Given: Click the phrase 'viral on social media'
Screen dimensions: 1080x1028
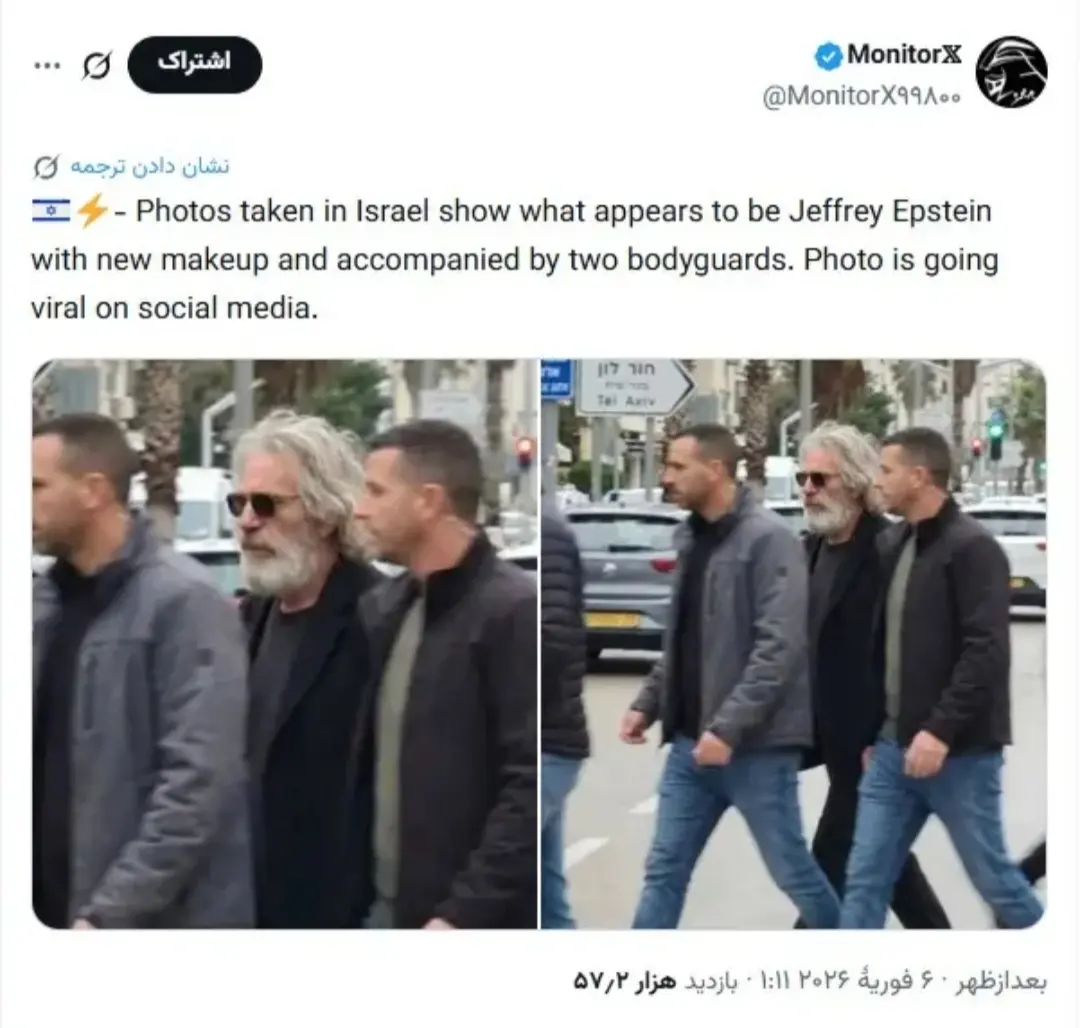Looking at the screenshot, I should click(174, 308).
